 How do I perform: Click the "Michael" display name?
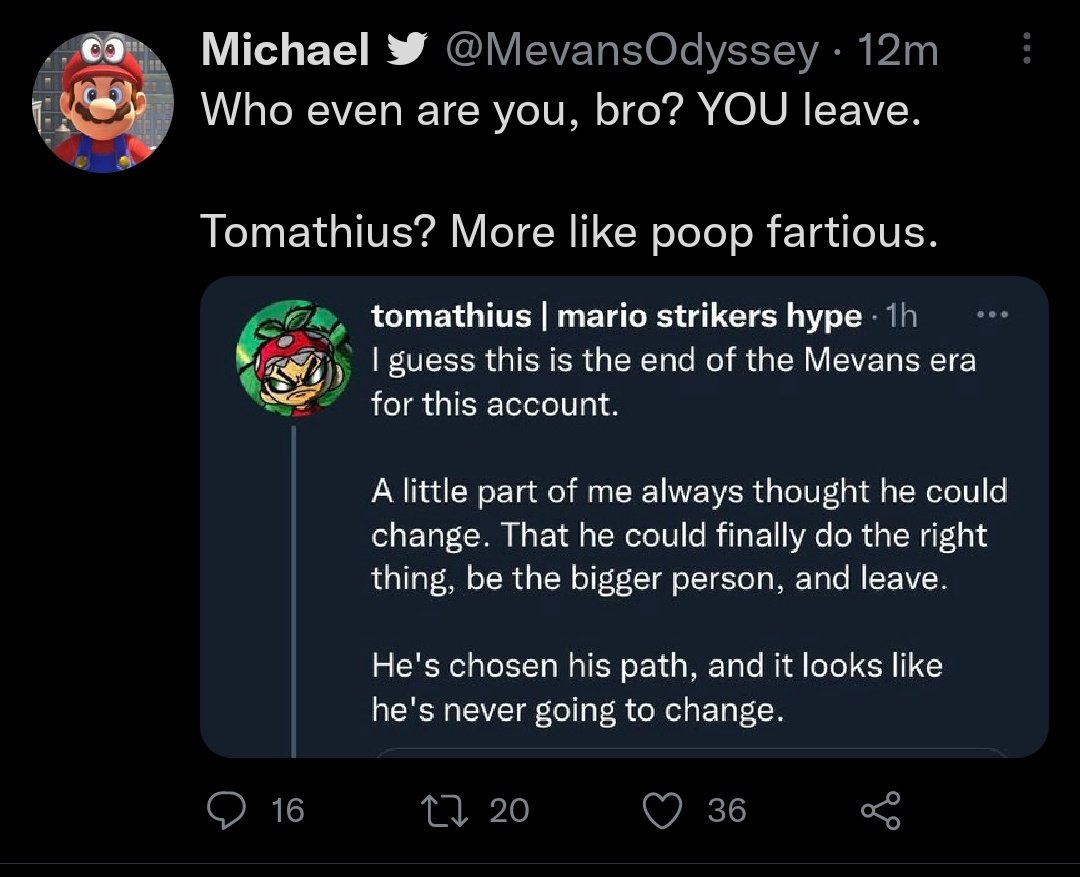(x=285, y=51)
